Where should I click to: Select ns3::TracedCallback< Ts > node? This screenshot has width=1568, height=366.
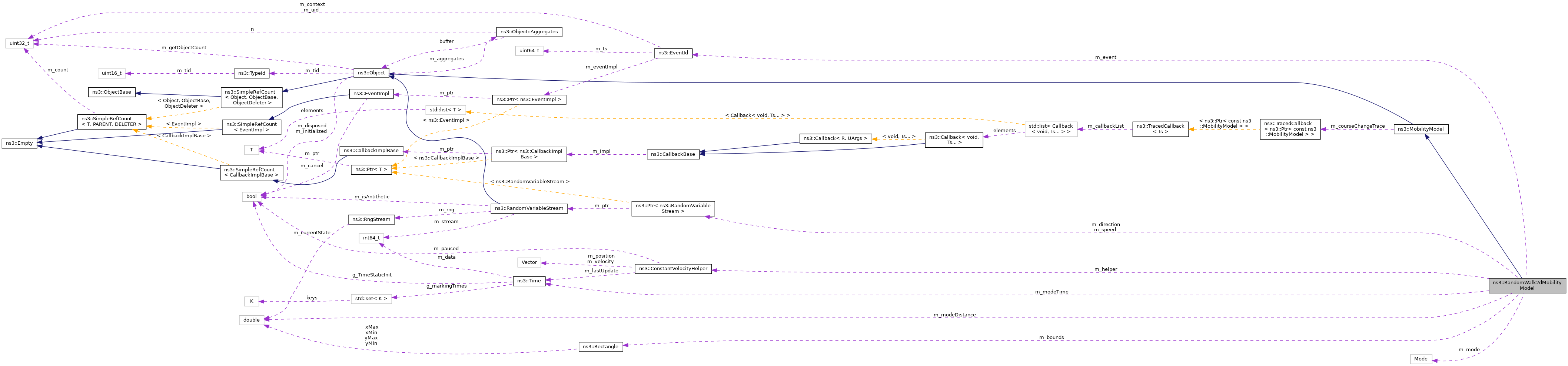[1160, 129]
